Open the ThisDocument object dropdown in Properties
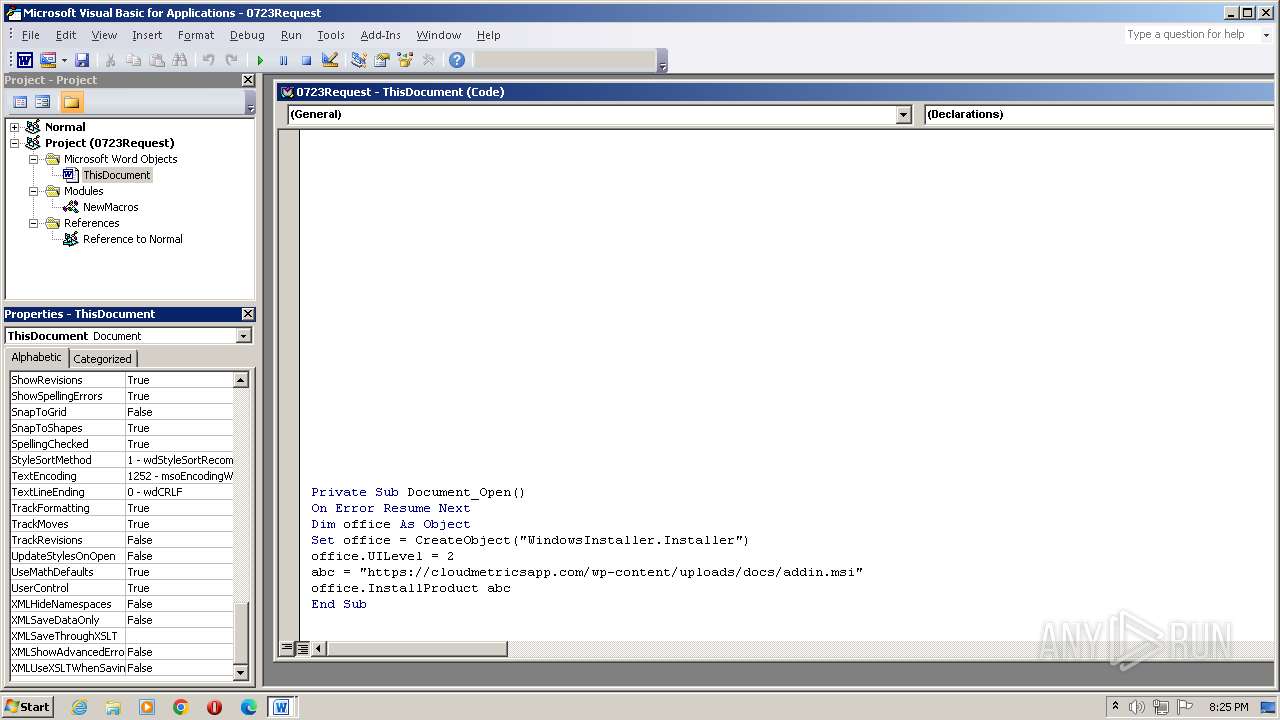Viewport: 1280px width, 720px height. (243, 336)
